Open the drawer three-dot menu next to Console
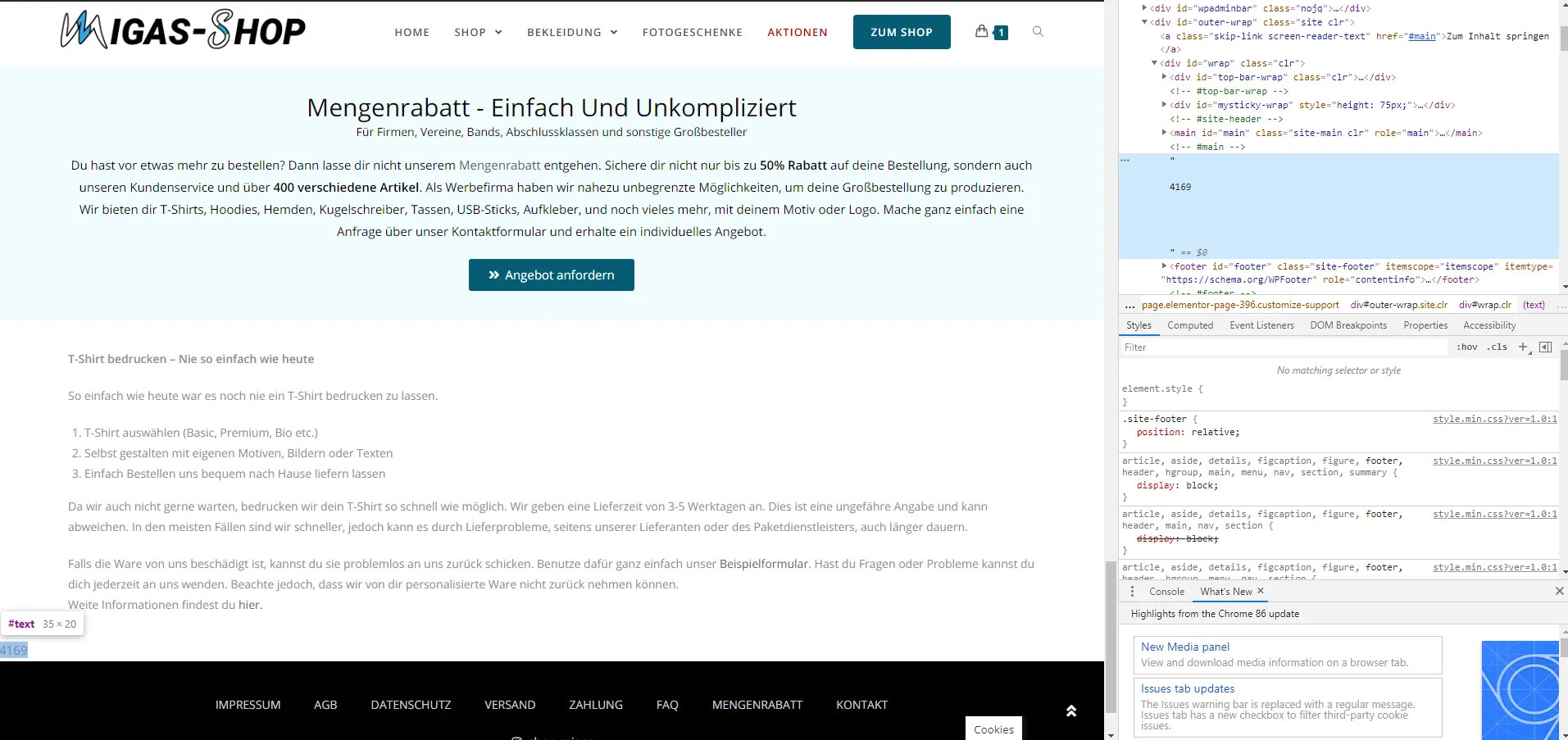The height and width of the screenshot is (740, 1568). [1133, 592]
